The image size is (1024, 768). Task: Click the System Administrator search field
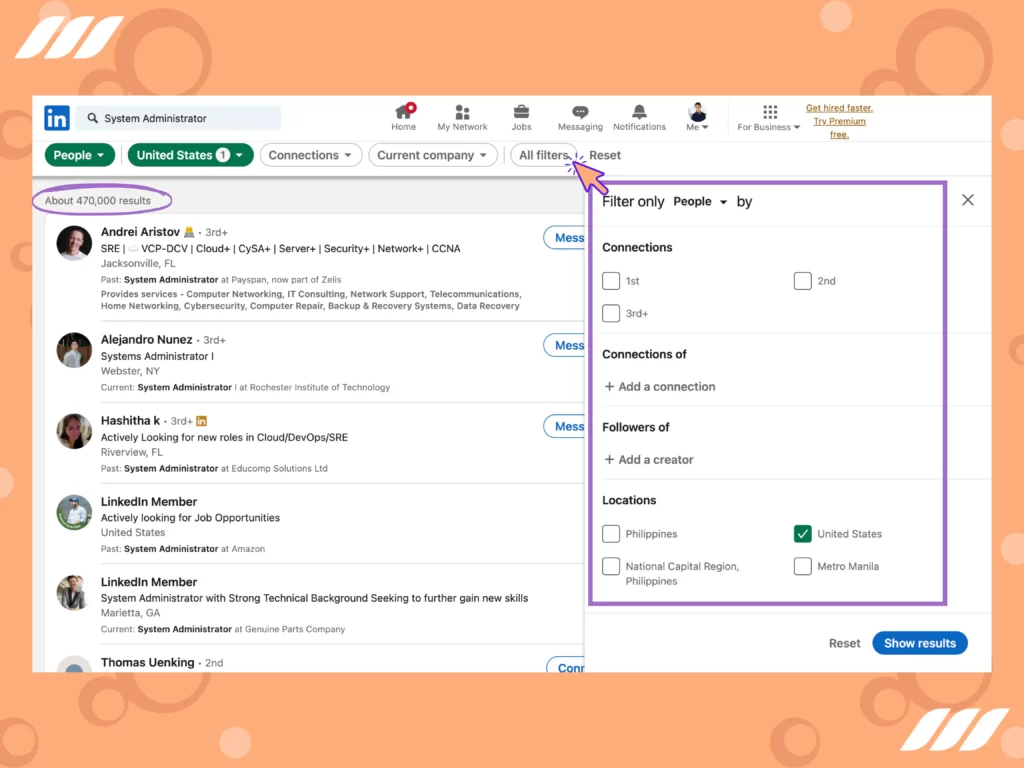click(180, 118)
